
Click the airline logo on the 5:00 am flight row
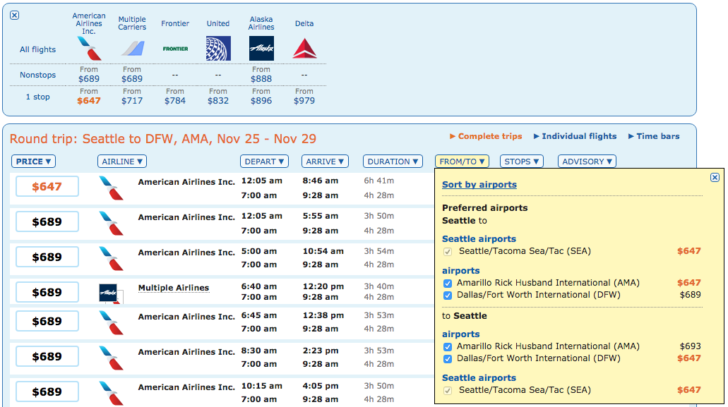pos(111,258)
